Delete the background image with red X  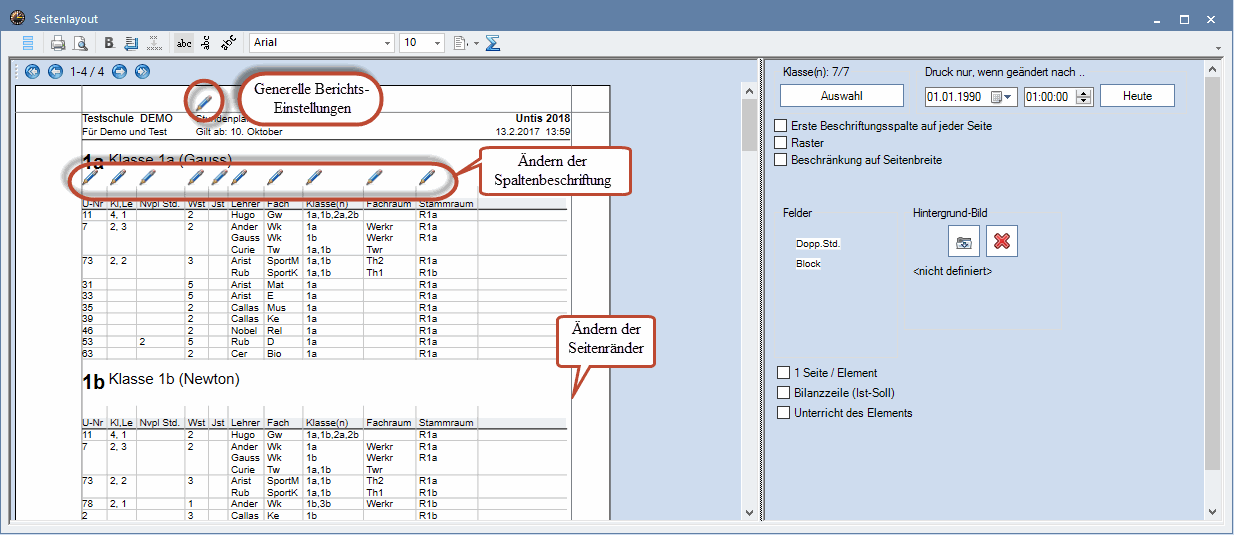tap(1002, 241)
